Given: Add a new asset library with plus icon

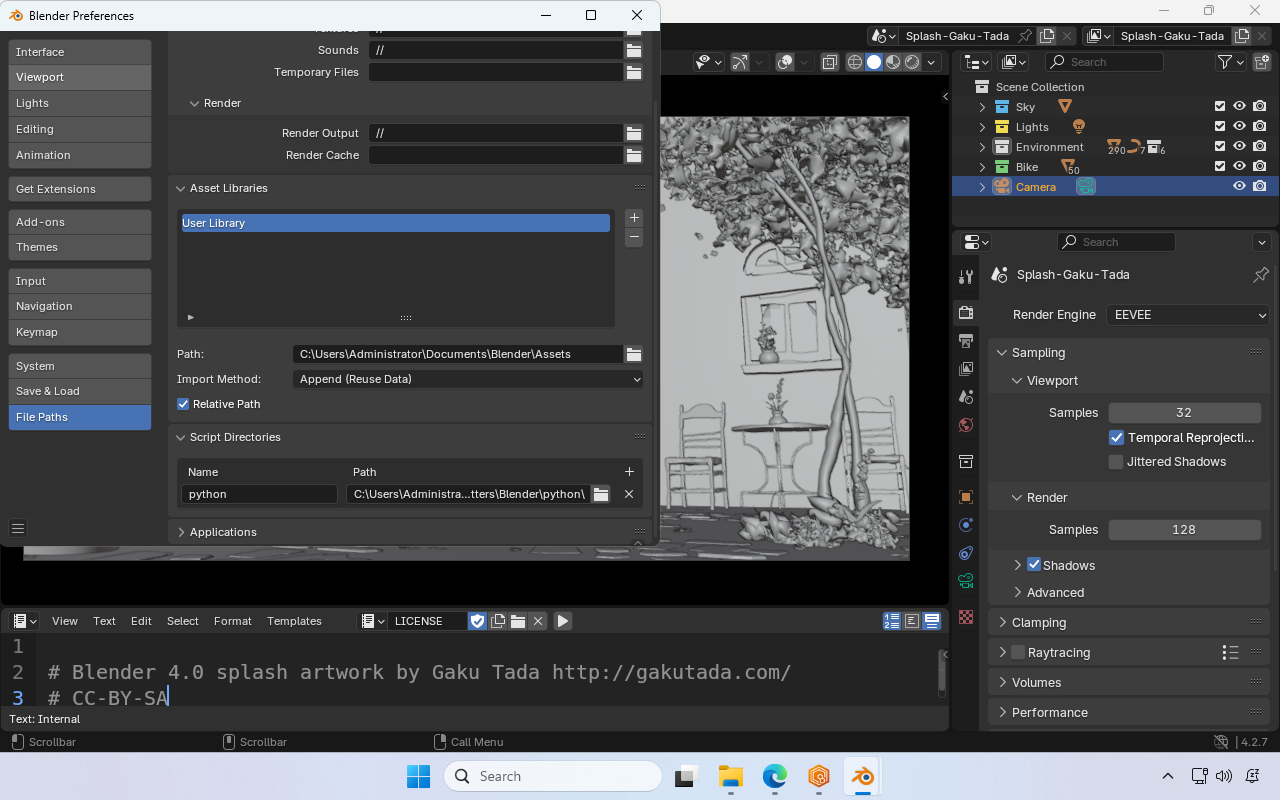Looking at the screenshot, I should (x=634, y=218).
